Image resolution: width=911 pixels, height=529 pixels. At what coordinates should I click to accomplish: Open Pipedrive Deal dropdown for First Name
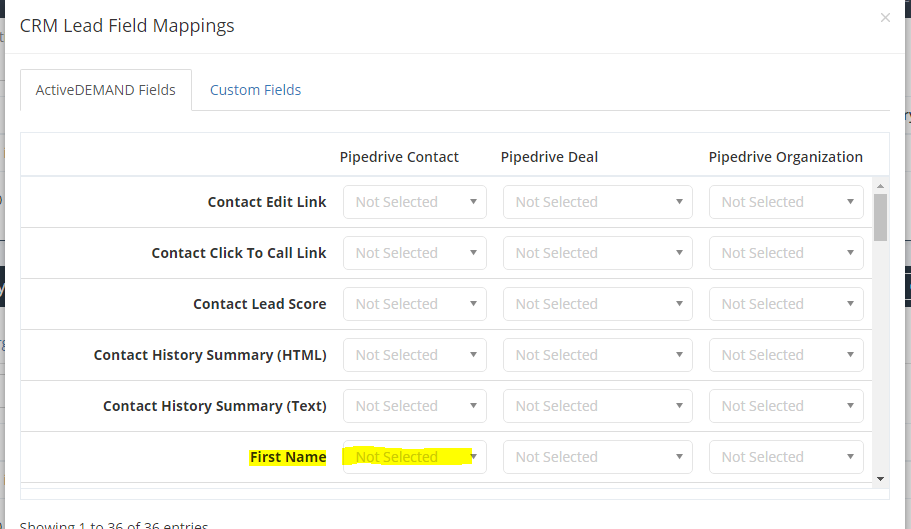pyautogui.click(x=598, y=457)
